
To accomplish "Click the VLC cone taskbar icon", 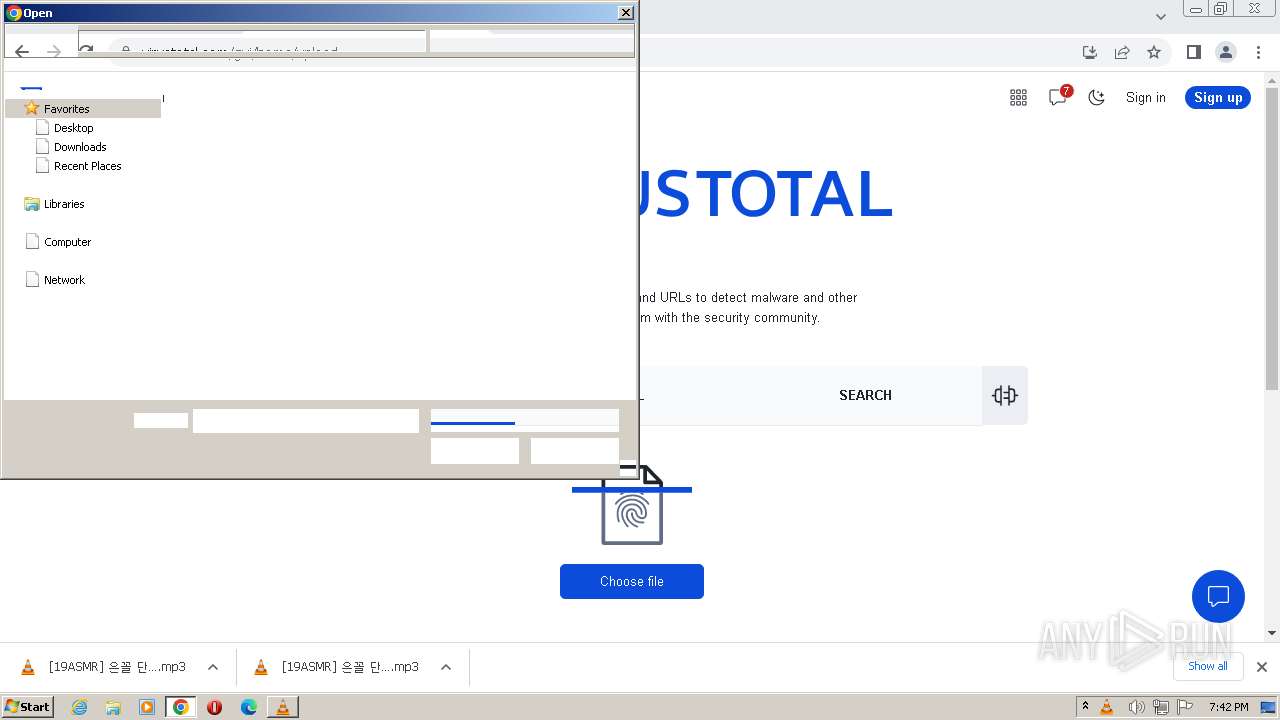I will coord(283,707).
